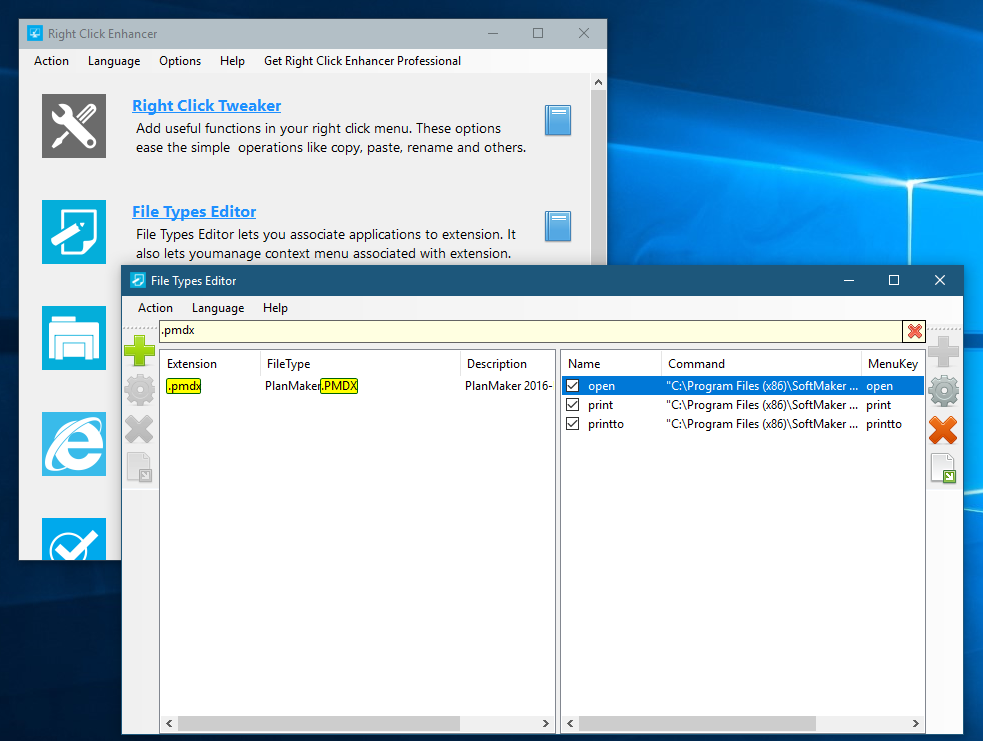Click the File Types Editor tile icon
983x741 pixels.
click(x=74, y=232)
